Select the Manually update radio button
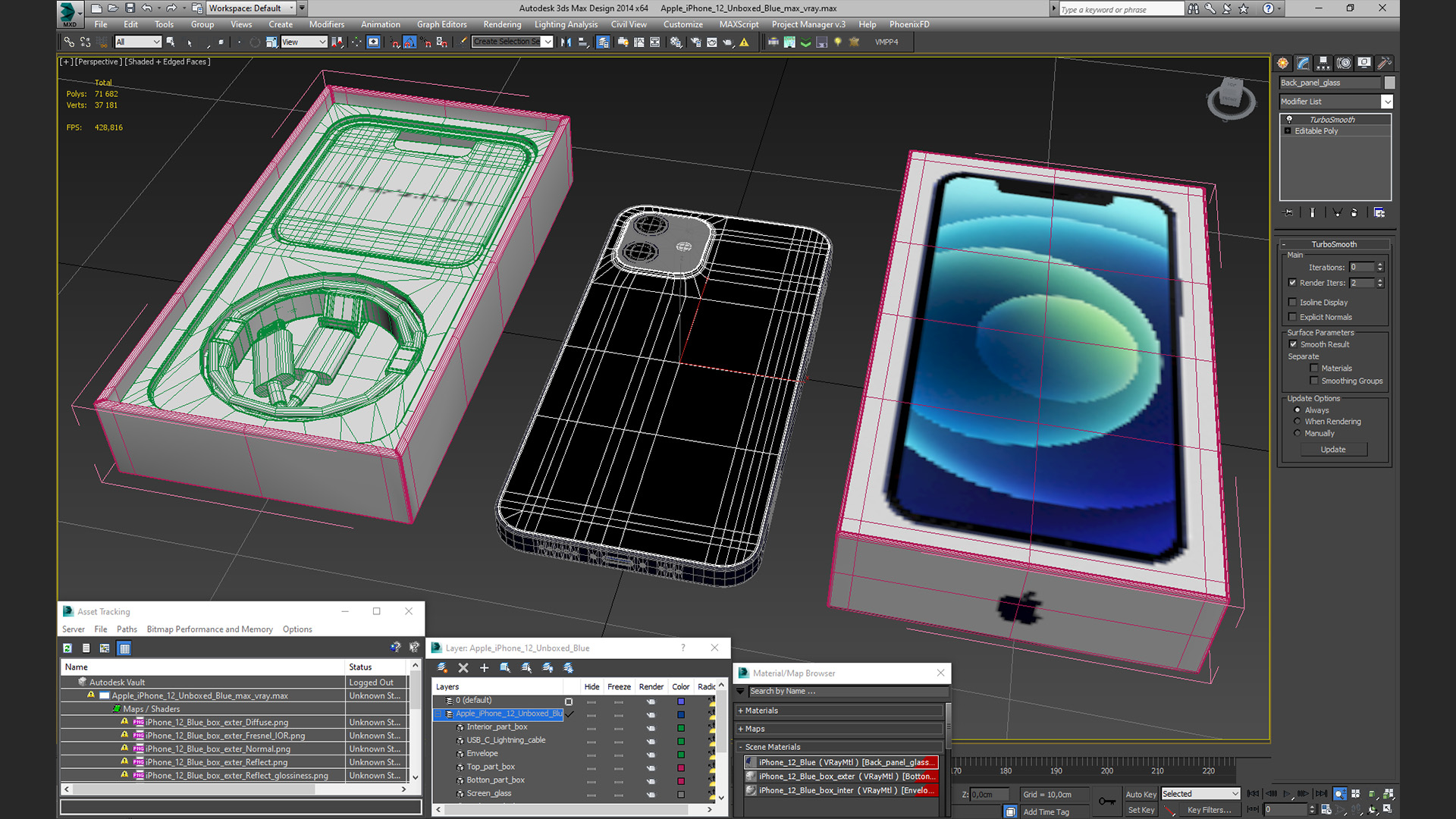Viewport: 1456px width, 819px height. (x=1298, y=434)
